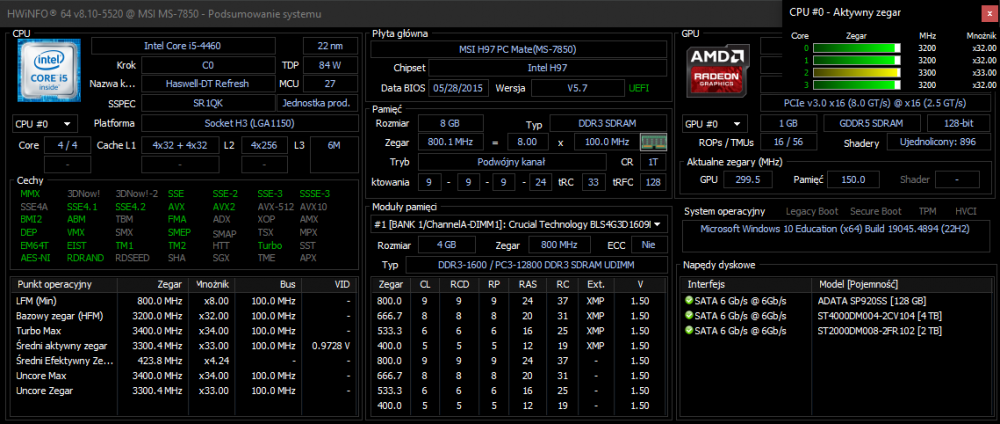1000x424 pixels.
Task: Close the CPU #0 Aktywny zegar window
Action: 983,11
